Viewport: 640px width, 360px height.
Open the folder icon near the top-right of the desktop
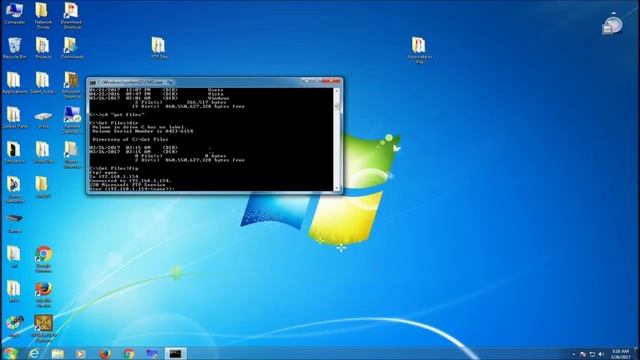click(419, 50)
